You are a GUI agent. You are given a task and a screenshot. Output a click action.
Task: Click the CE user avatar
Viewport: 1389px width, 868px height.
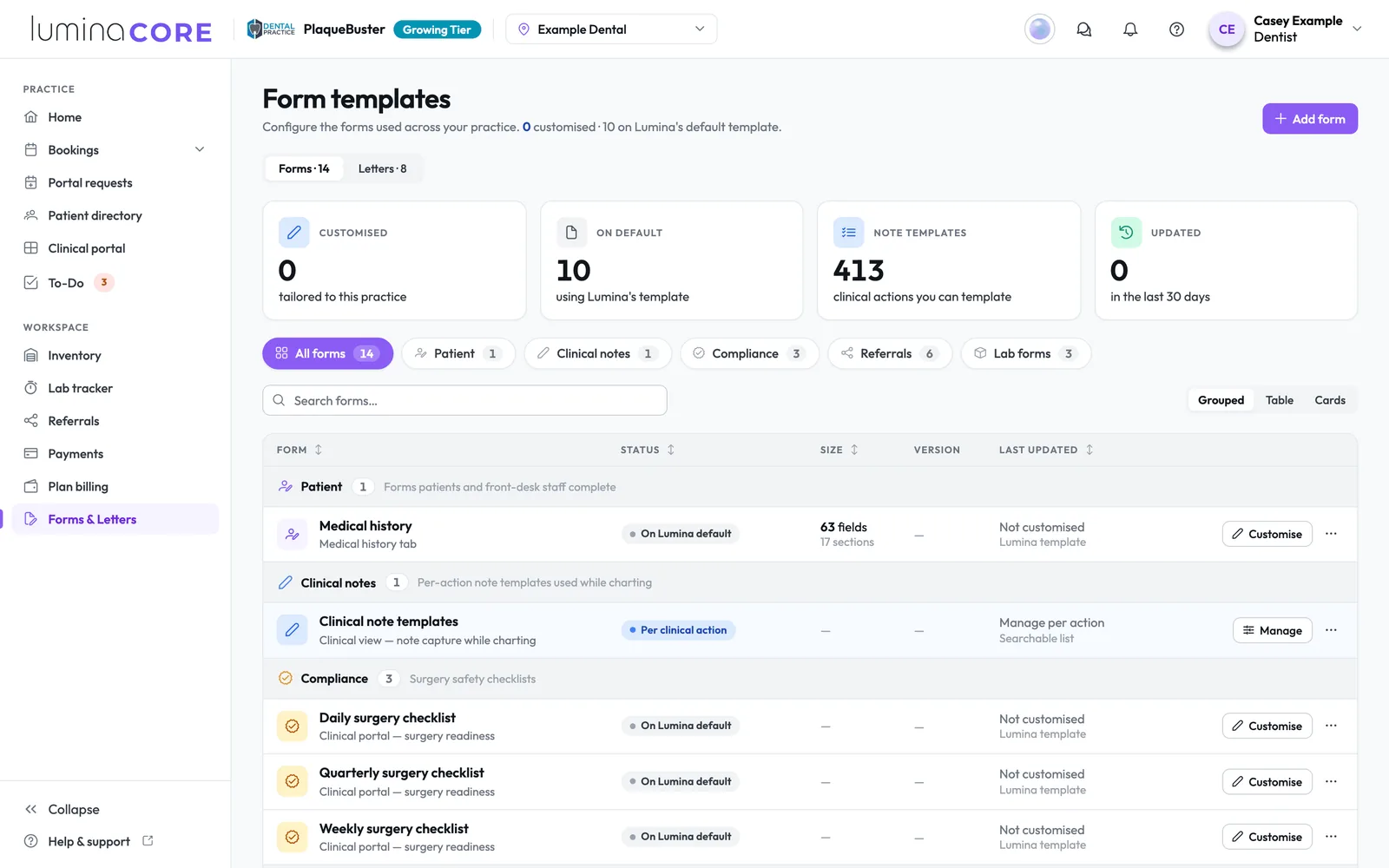(x=1227, y=30)
